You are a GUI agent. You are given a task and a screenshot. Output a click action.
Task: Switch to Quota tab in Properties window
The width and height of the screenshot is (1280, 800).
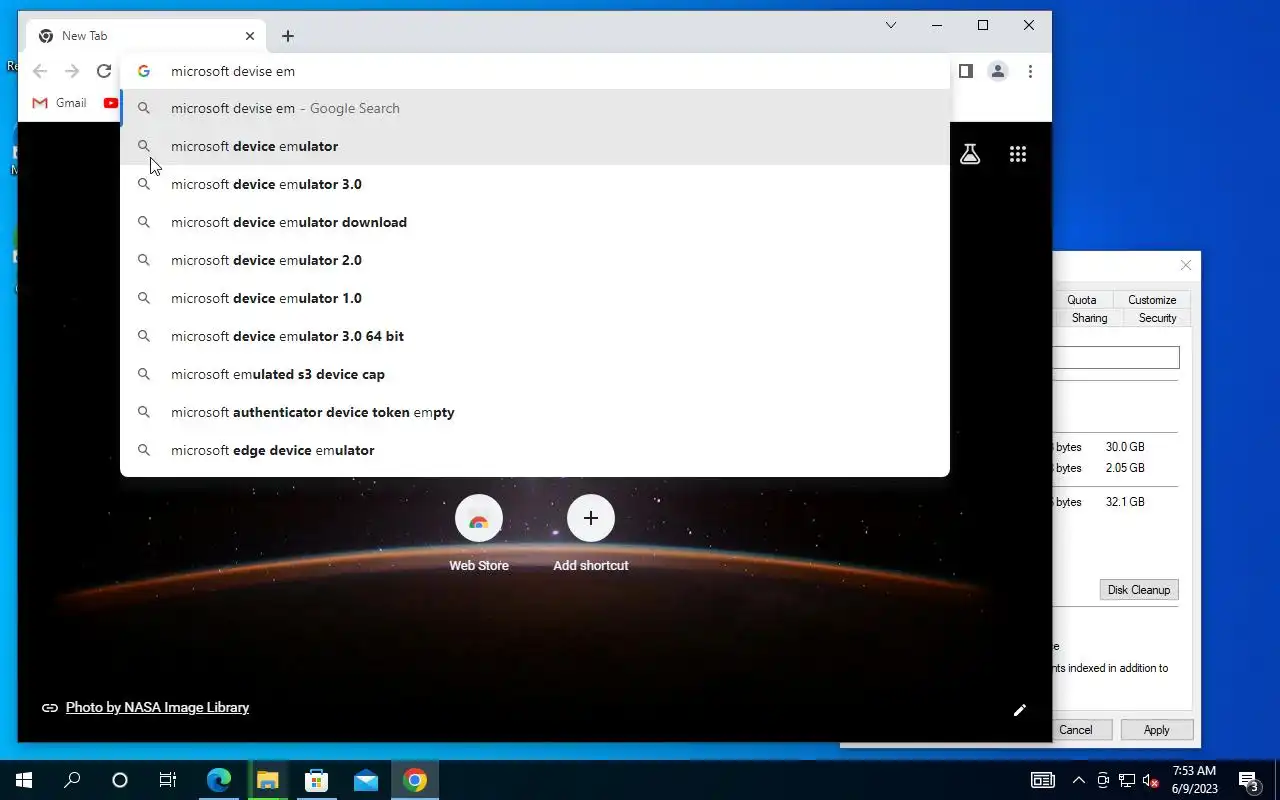[1081, 300]
